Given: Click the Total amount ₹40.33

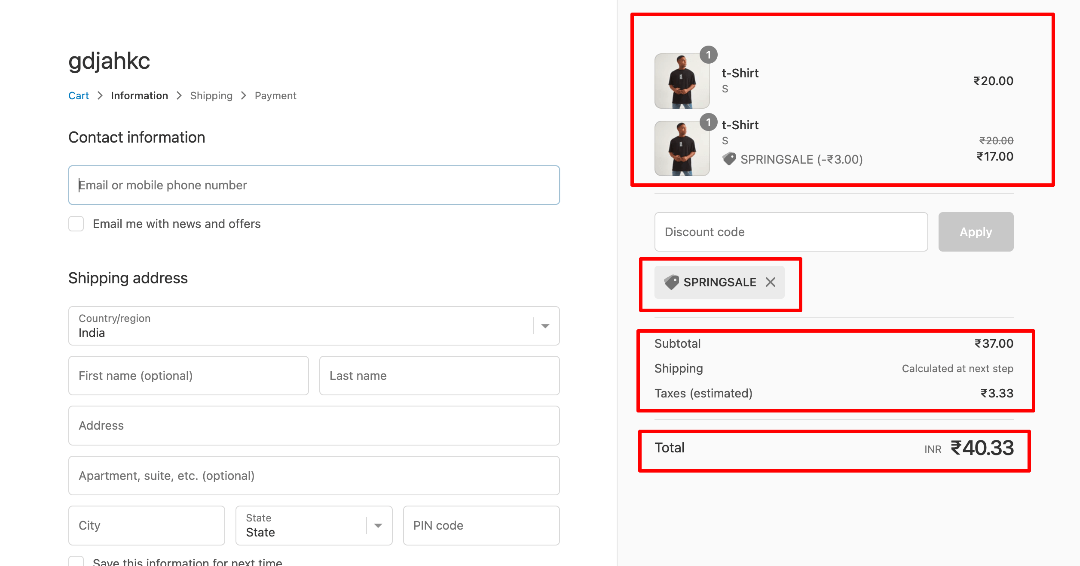Looking at the screenshot, I should tap(982, 448).
